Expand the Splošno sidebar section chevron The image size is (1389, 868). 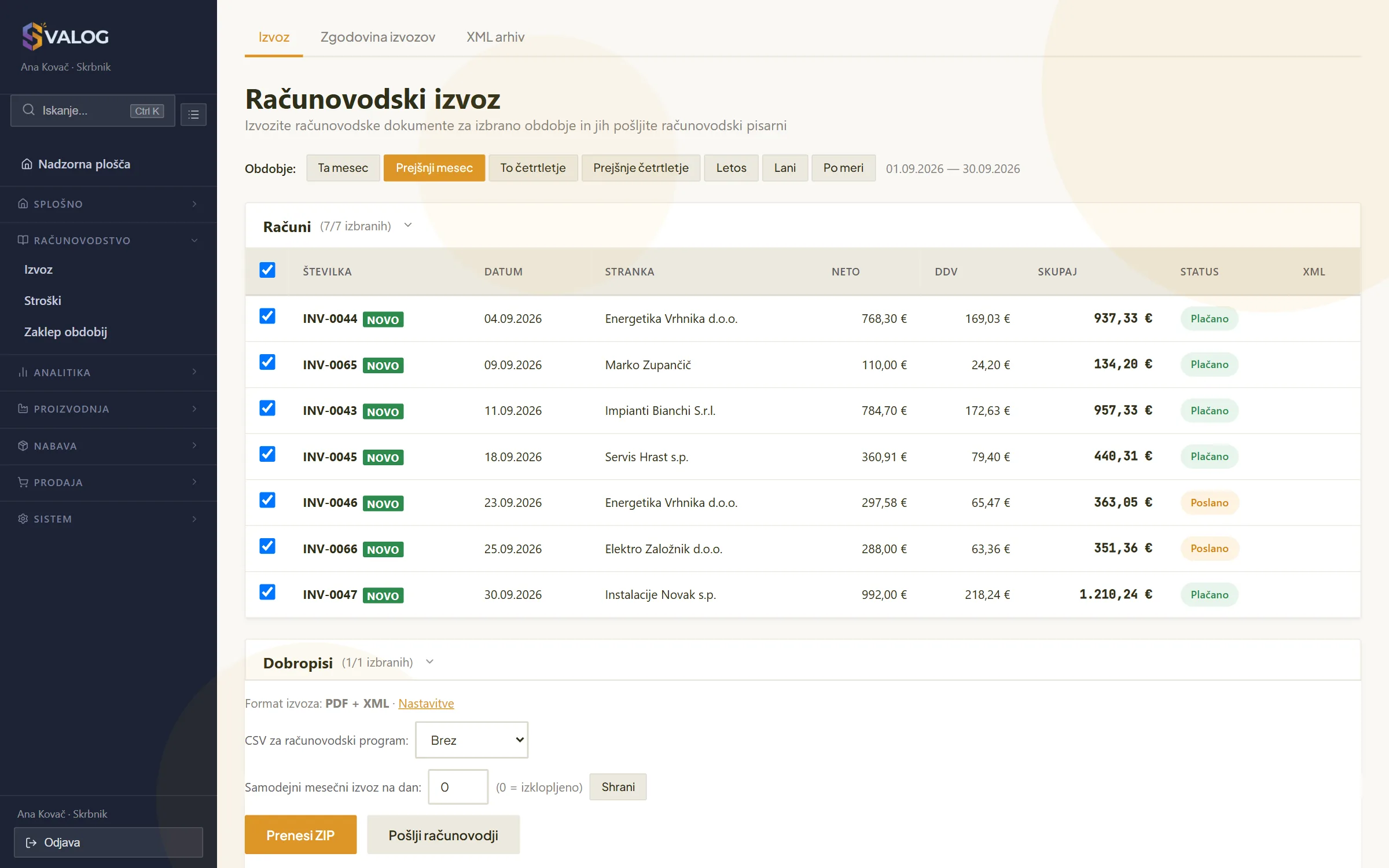(194, 204)
